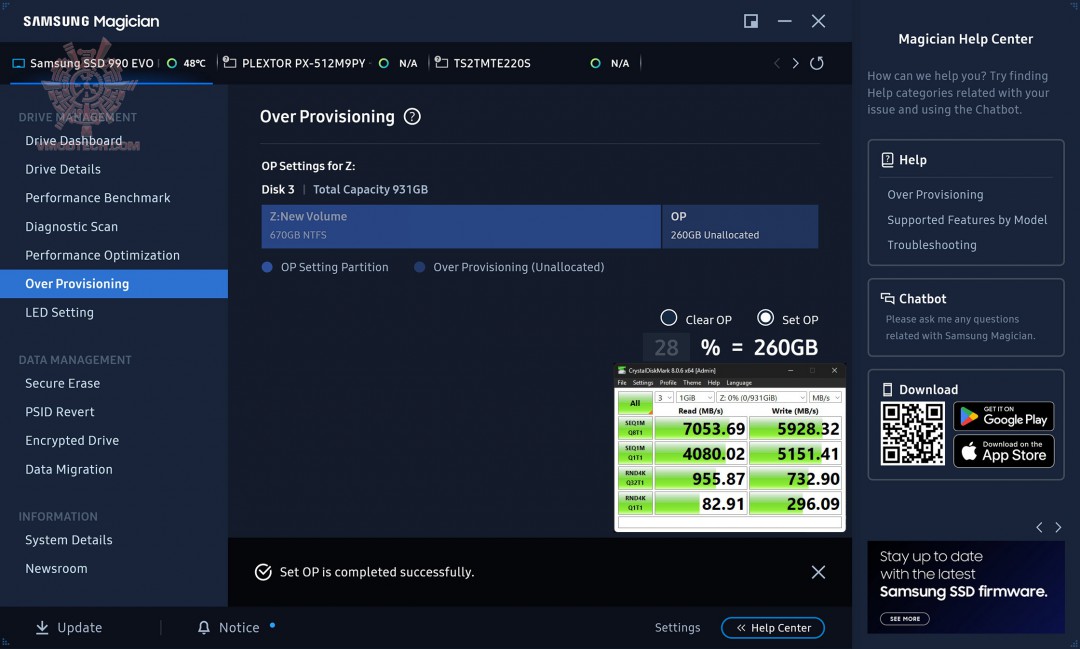Image resolution: width=1080 pixels, height=649 pixels.
Task: Expand the previous drive navigation chevron
Action: click(x=776, y=62)
